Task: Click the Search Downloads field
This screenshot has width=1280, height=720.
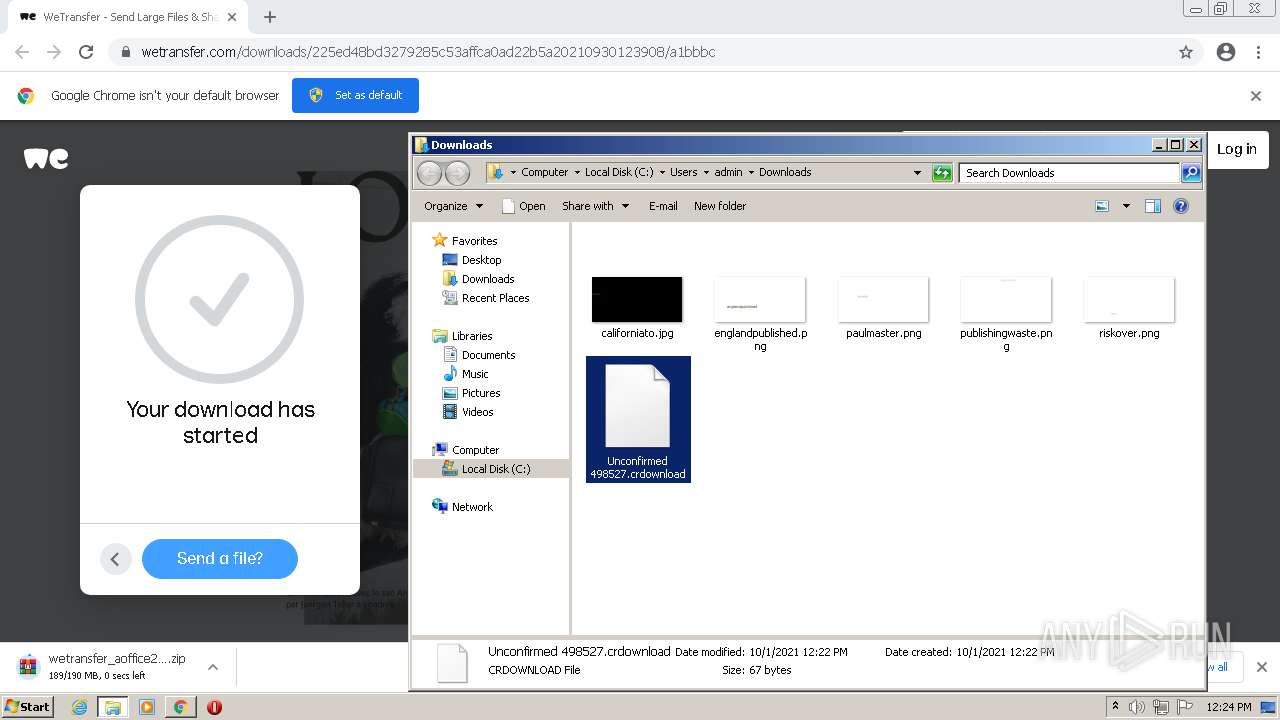Action: pyautogui.click(x=1069, y=173)
